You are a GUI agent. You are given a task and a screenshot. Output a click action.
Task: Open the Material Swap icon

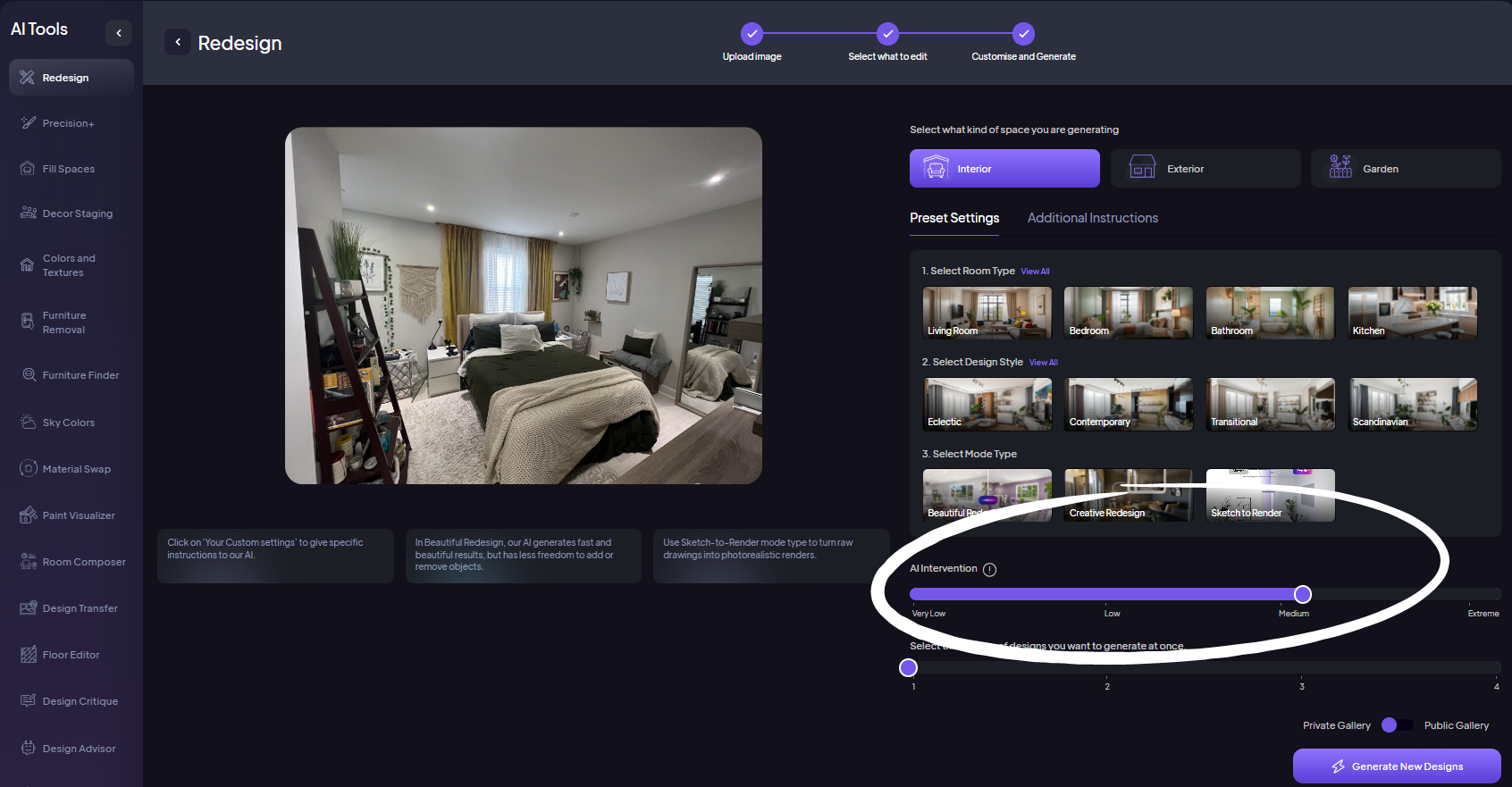pos(28,469)
